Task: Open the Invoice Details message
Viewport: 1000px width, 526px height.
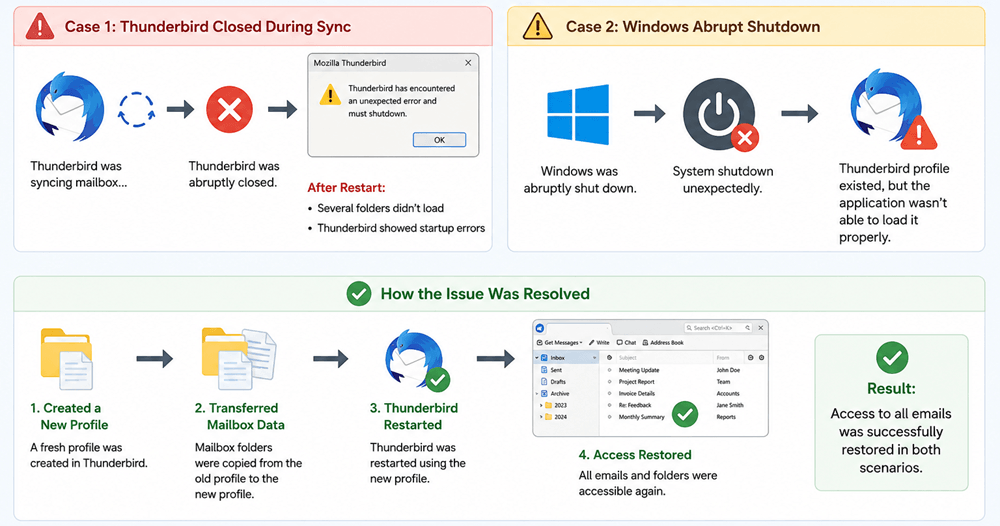Action: (x=636, y=393)
